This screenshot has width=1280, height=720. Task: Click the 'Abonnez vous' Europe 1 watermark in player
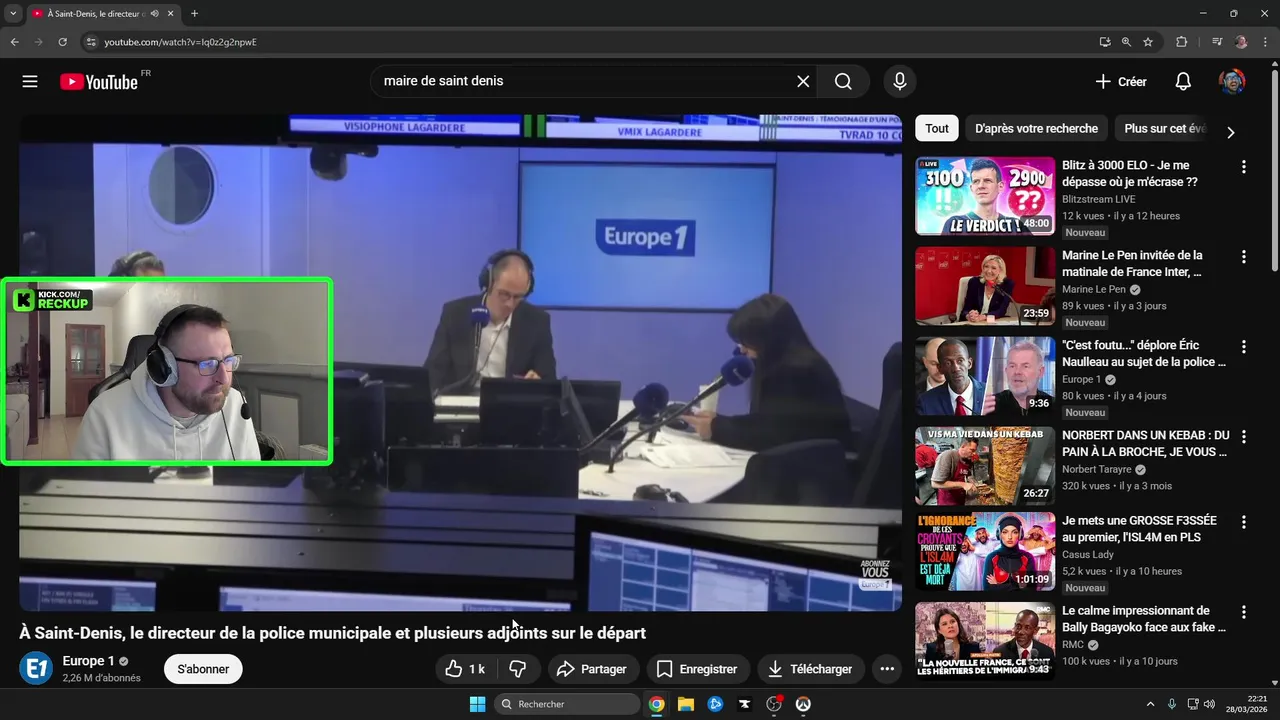pos(875,575)
